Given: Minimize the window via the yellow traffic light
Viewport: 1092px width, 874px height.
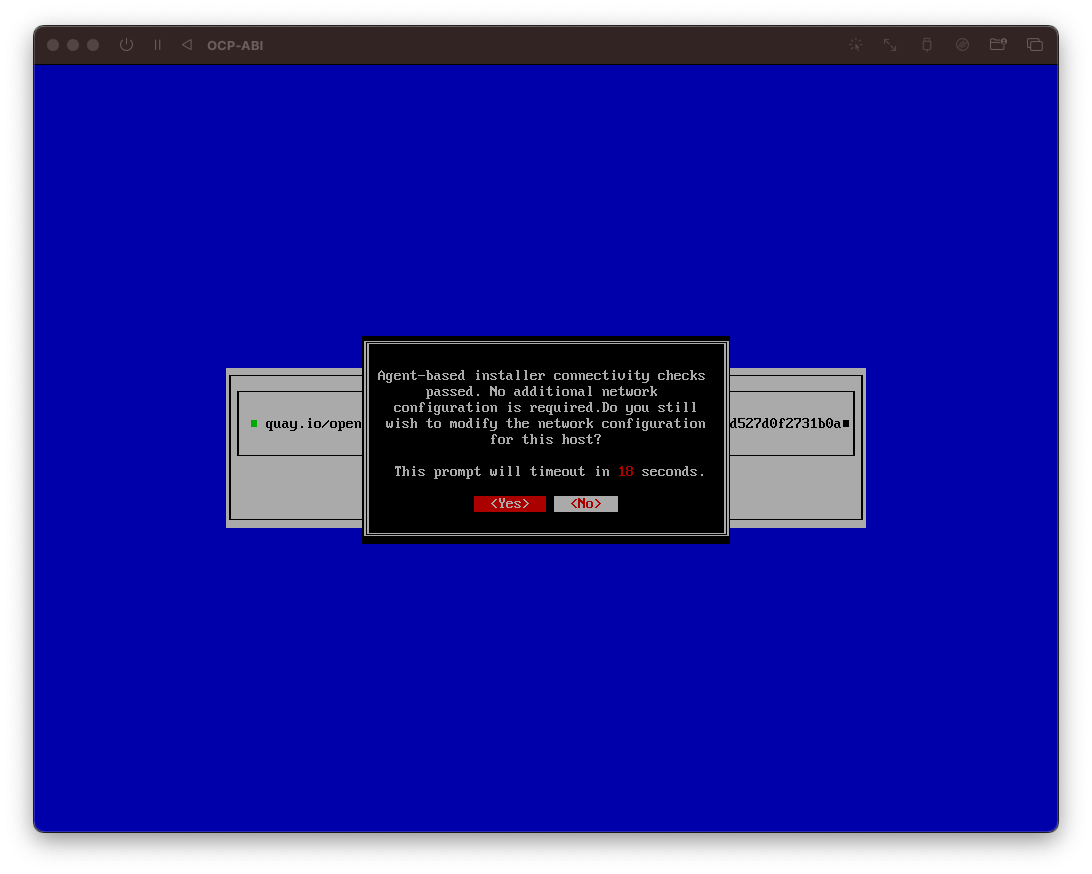Looking at the screenshot, I should (x=72, y=45).
